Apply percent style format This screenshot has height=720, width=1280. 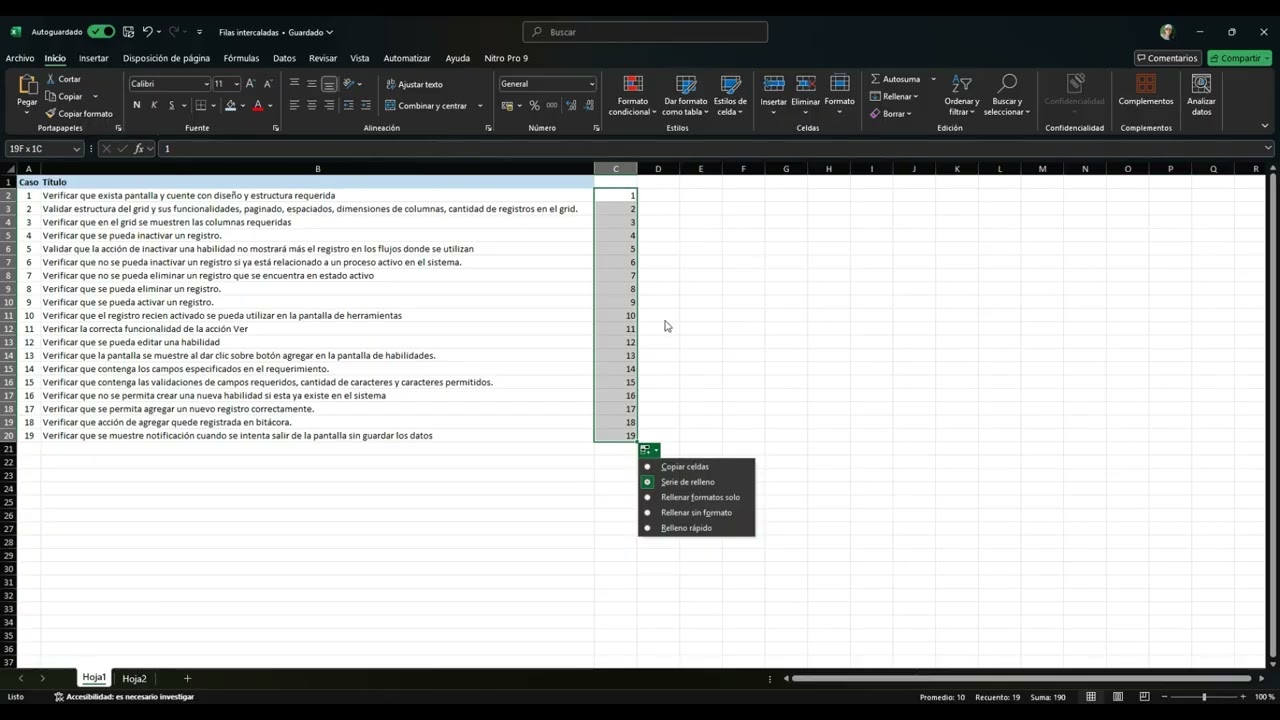(x=534, y=105)
